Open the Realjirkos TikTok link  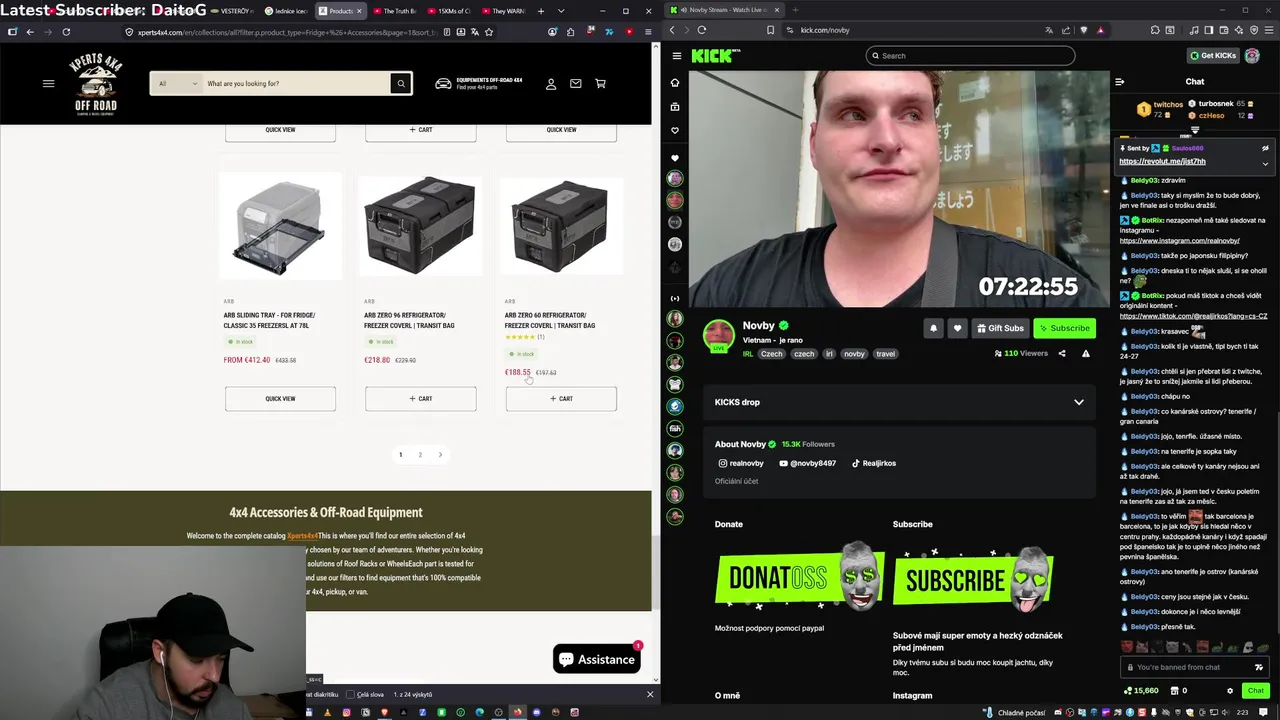(x=873, y=463)
